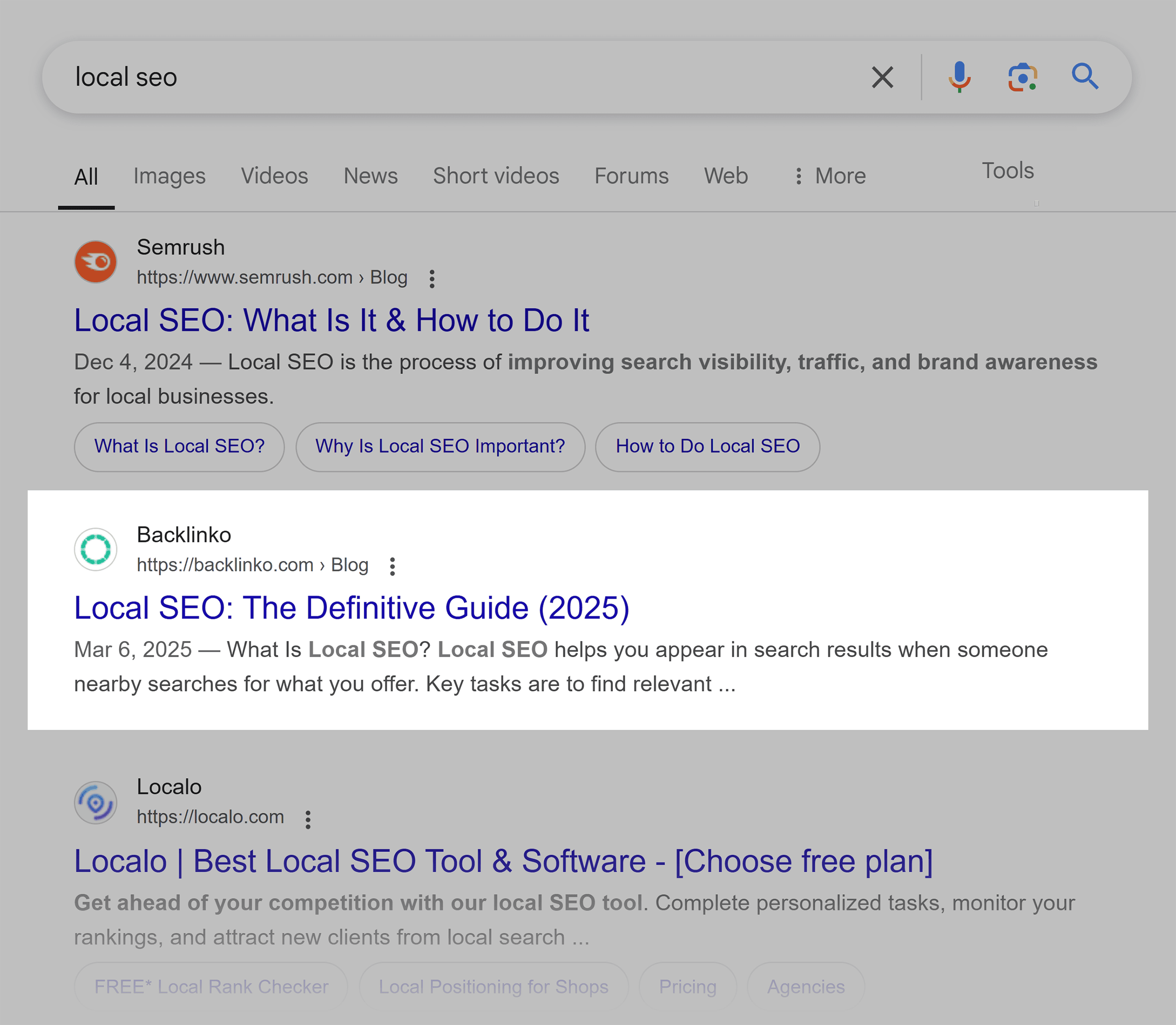Viewport: 1176px width, 1025px height.
Task: Click the 'Why Is Local SEO Important?' chip
Action: click(440, 447)
